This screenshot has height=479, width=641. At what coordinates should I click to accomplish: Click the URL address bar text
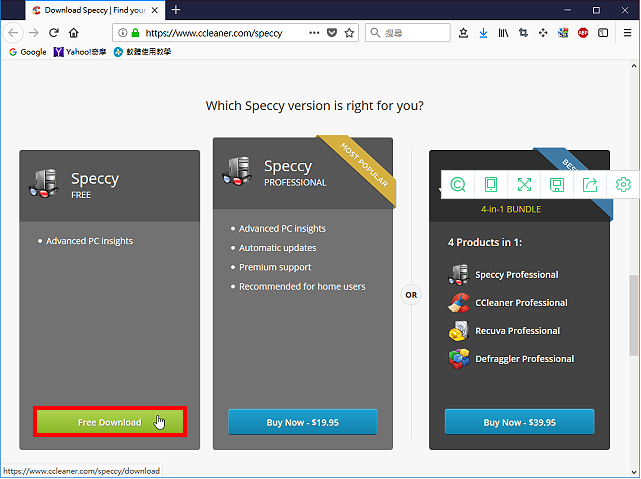tap(214, 33)
